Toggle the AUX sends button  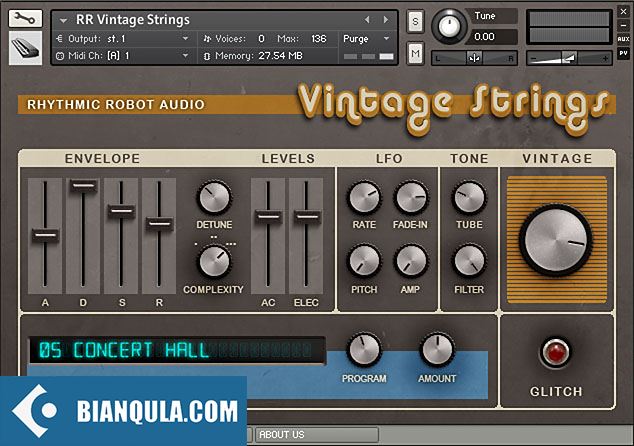point(623,39)
